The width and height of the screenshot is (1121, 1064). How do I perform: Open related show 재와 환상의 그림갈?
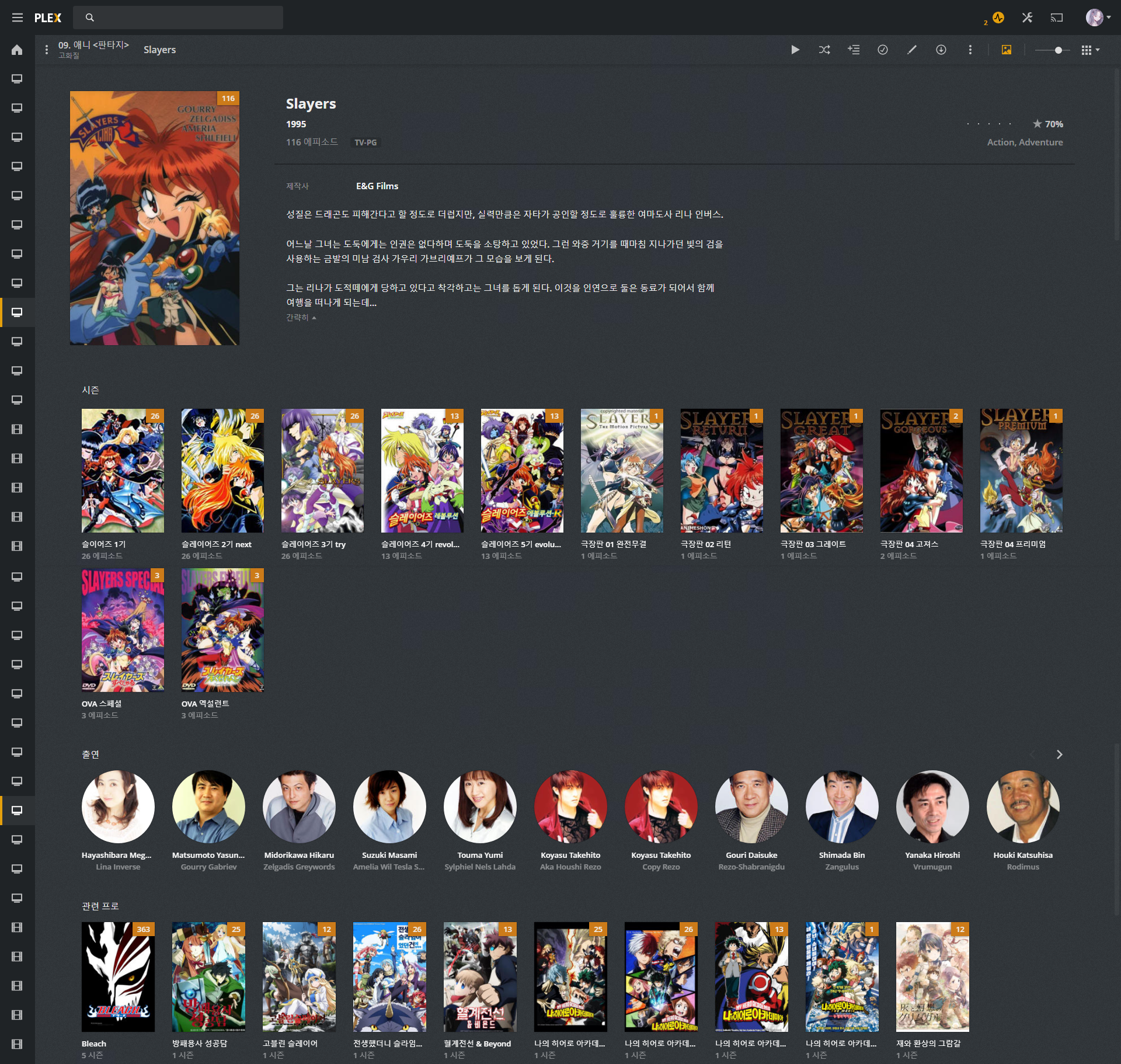point(932,977)
